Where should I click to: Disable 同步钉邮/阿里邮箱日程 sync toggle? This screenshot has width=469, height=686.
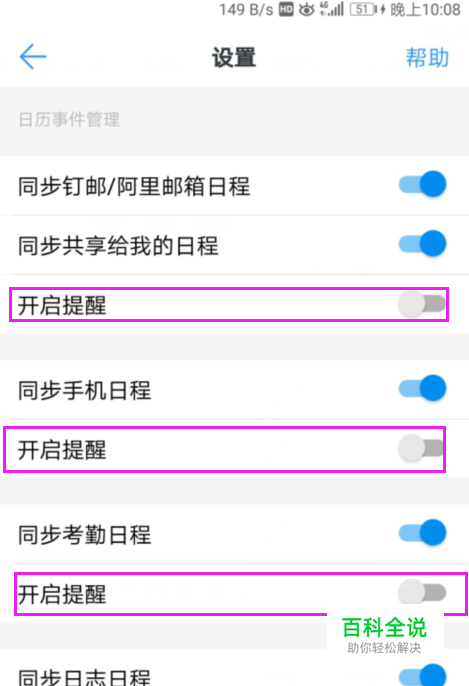422,184
